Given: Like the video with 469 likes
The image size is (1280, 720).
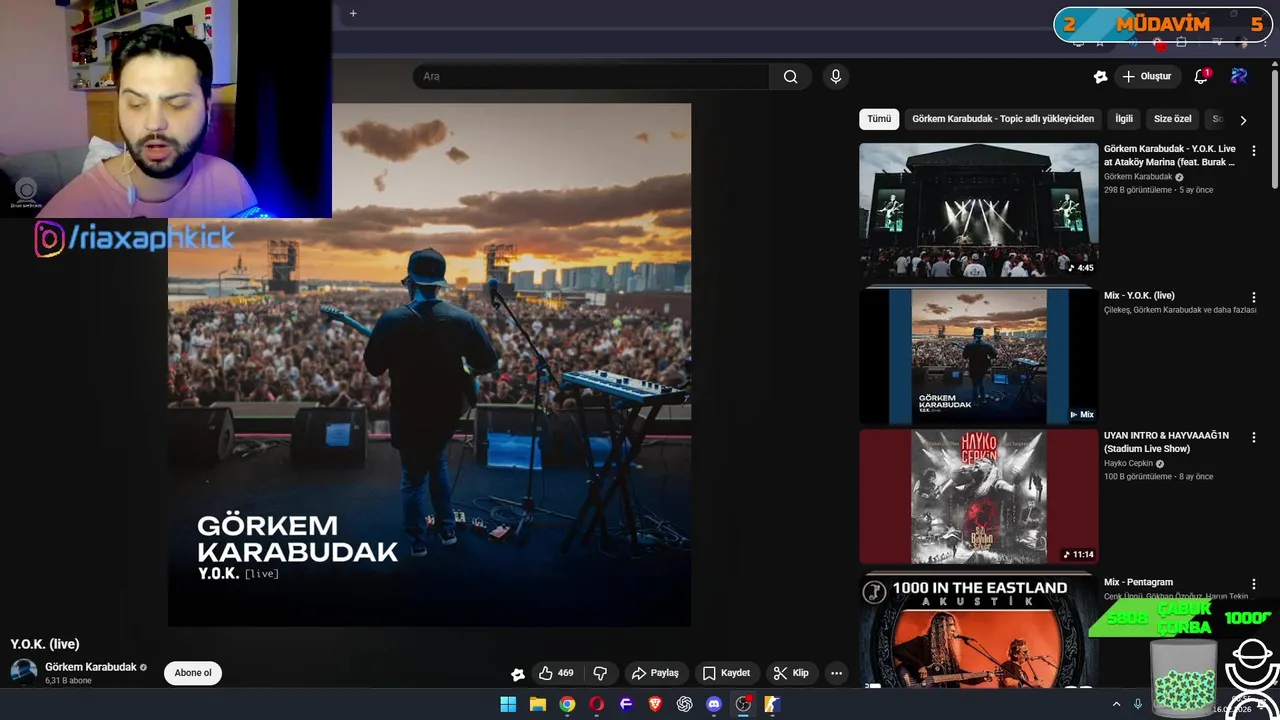Looking at the screenshot, I should (x=556, y=673).
